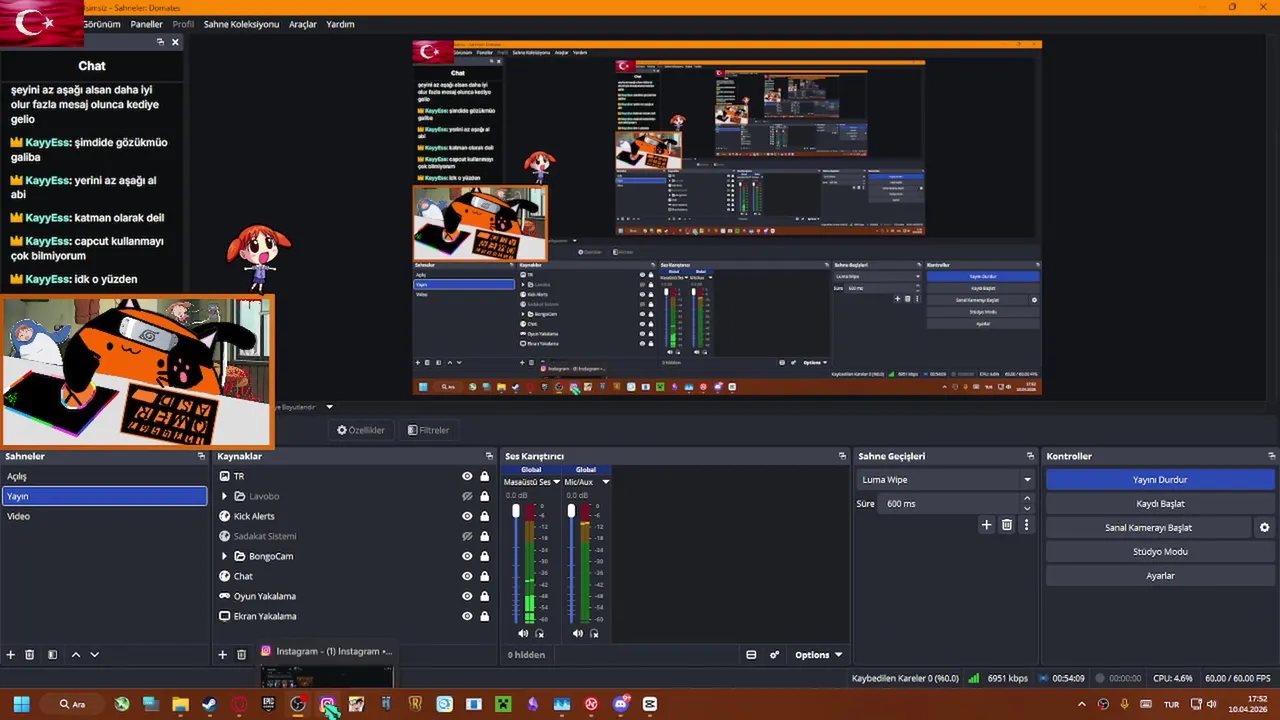Screen dimensions: 1280x720
Task: Show the Lavobo group
Action: [467, 497]
